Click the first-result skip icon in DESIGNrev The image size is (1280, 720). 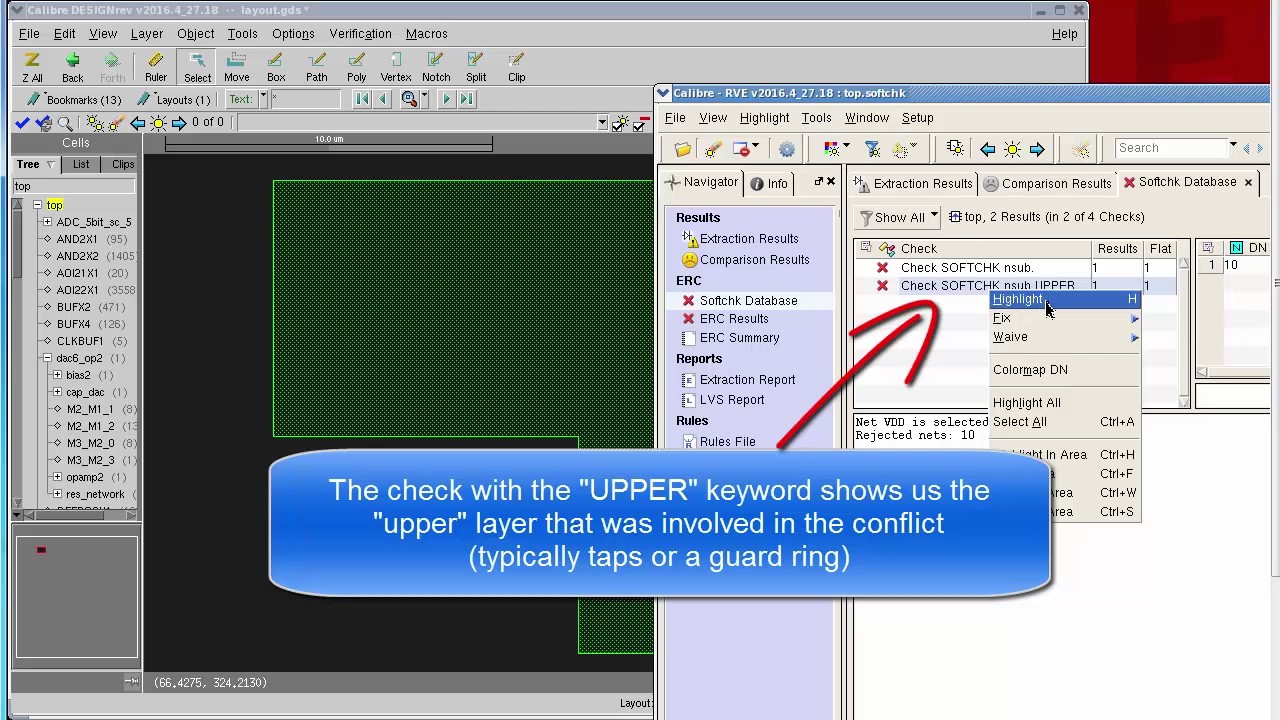point(362,99)
